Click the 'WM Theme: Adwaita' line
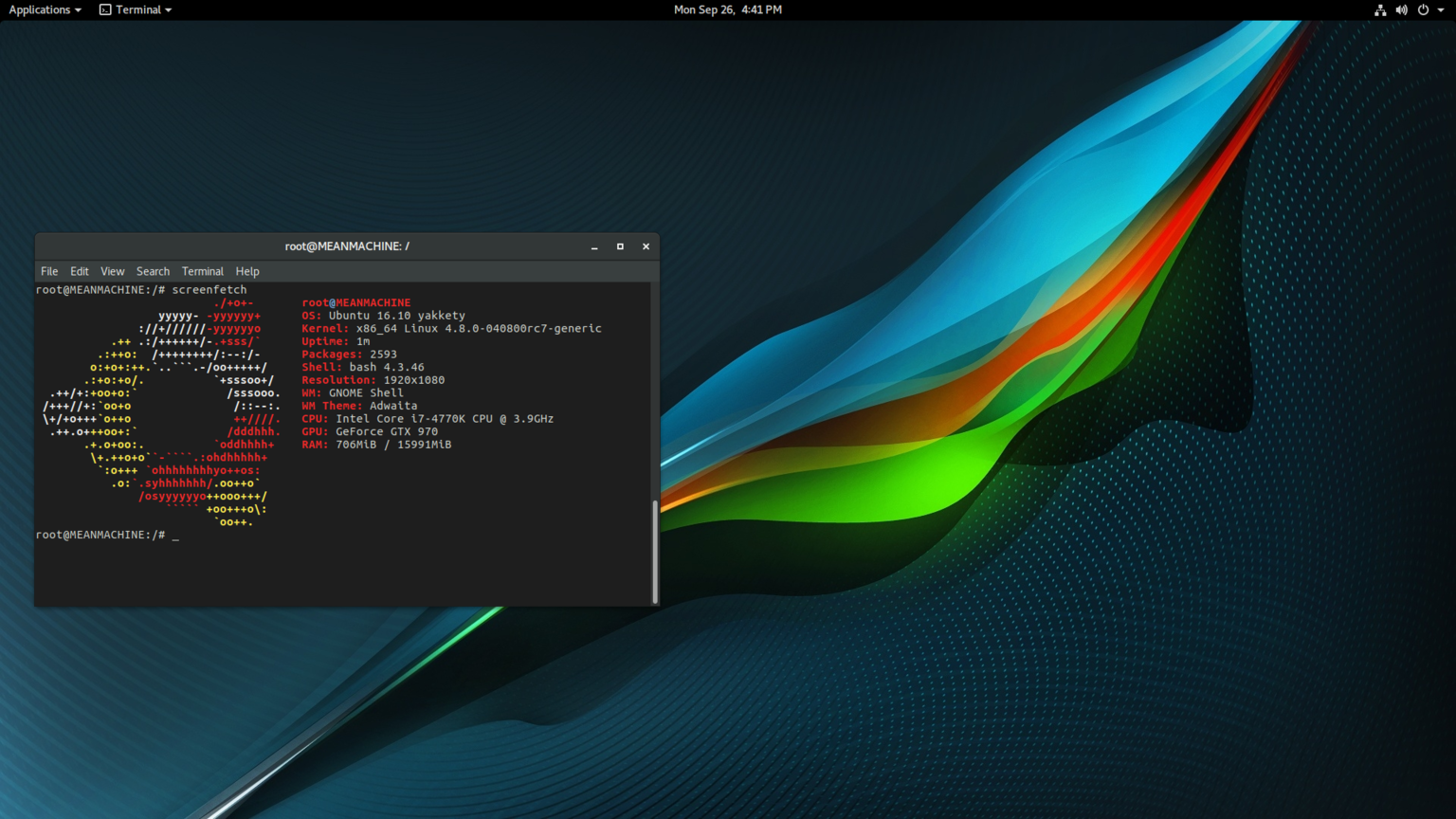The width and height of the screenshot is (1456, 819). [359, 406]
